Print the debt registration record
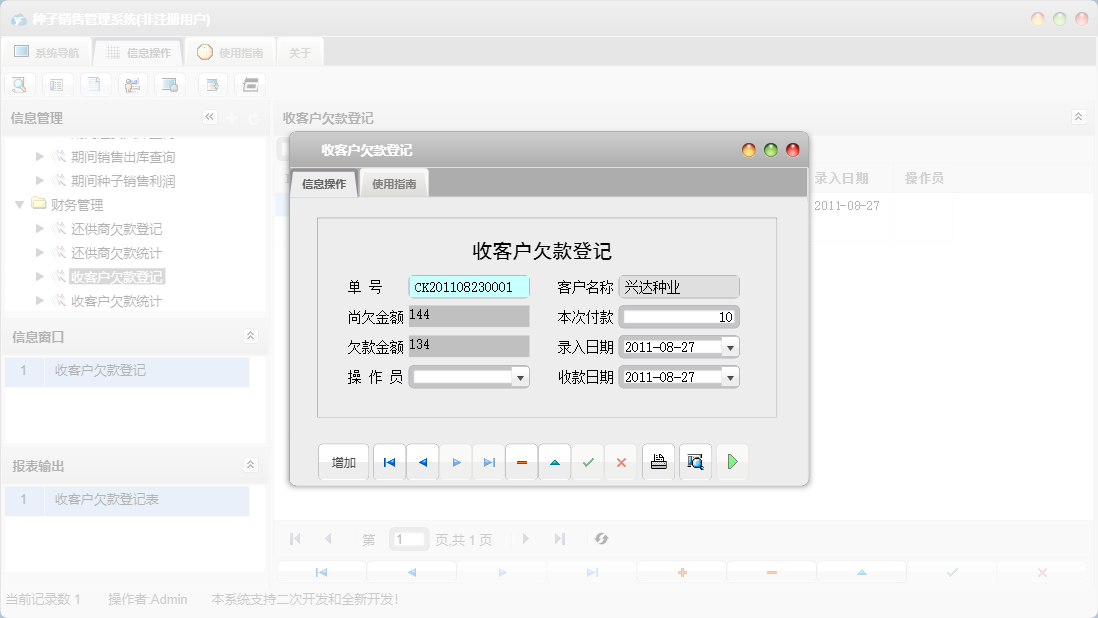 [x=658, y=461]
